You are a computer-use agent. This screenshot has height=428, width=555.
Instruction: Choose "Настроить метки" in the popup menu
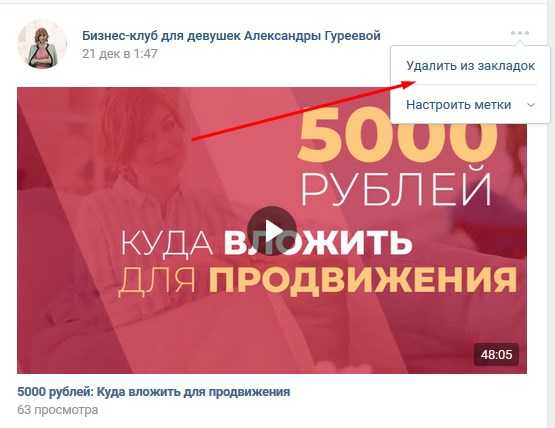pos(458,105)
